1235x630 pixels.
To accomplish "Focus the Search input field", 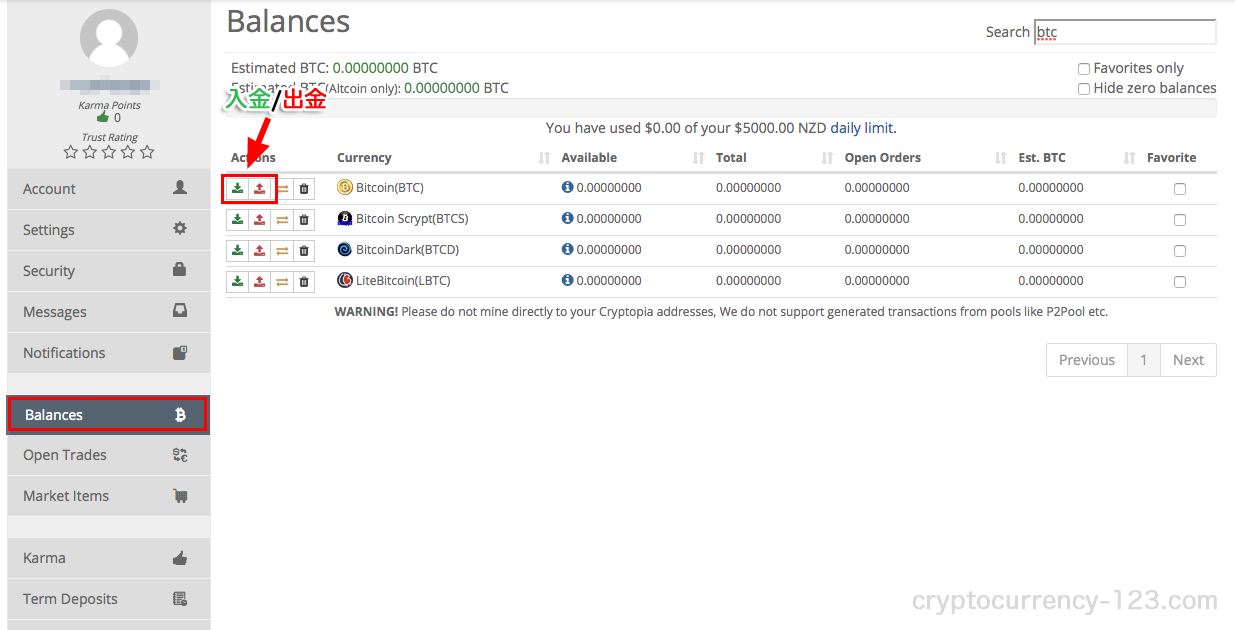I will 1125,32.
